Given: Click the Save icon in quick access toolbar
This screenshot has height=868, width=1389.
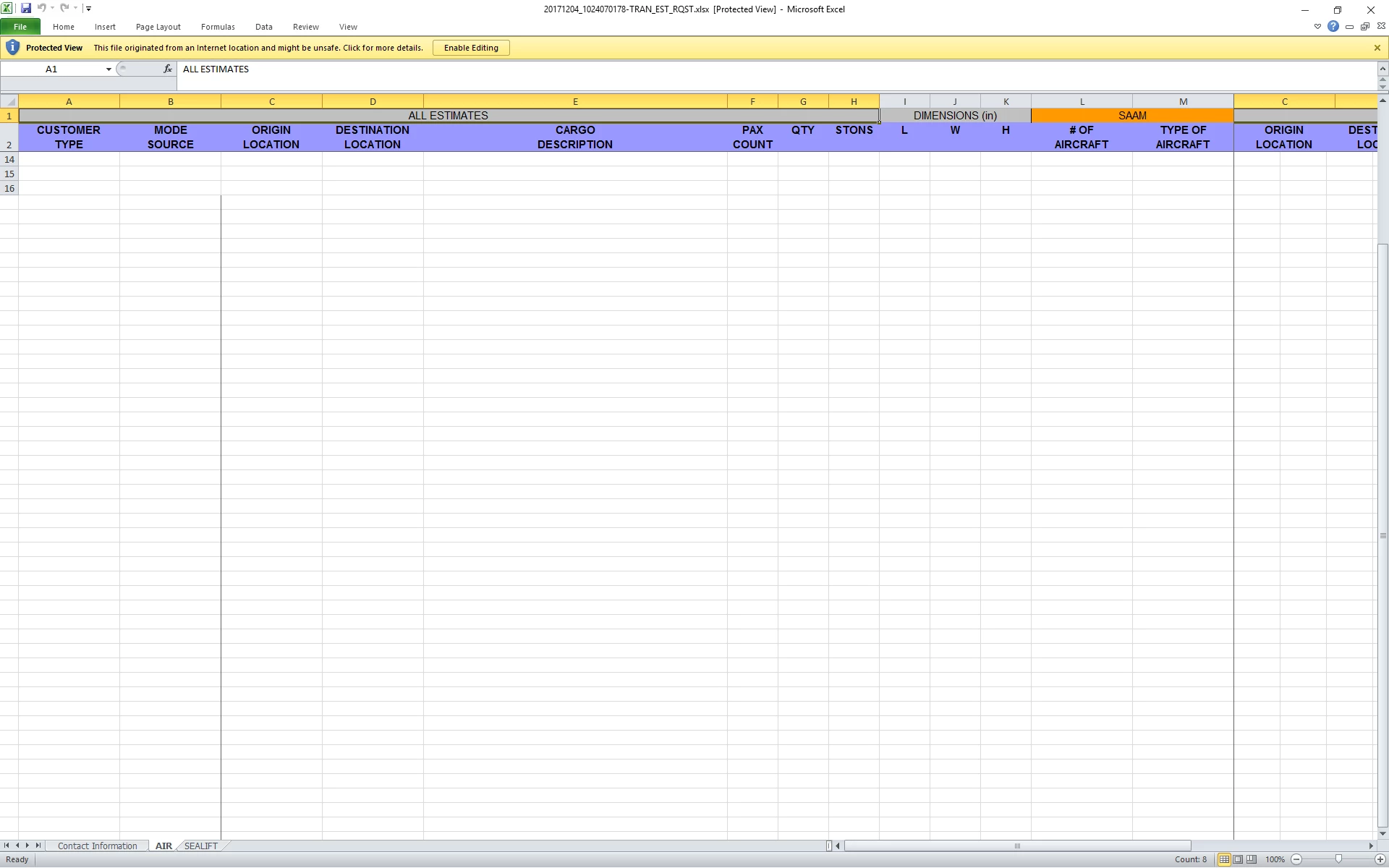Looking at the screenshot, I should (x=26, y=9).
